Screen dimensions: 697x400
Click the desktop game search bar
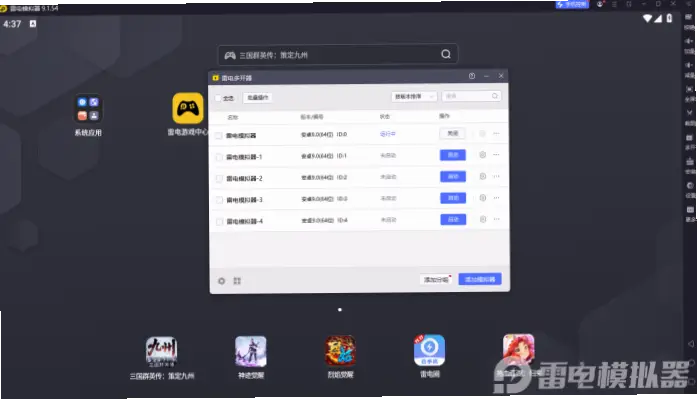tap(338, 55)
